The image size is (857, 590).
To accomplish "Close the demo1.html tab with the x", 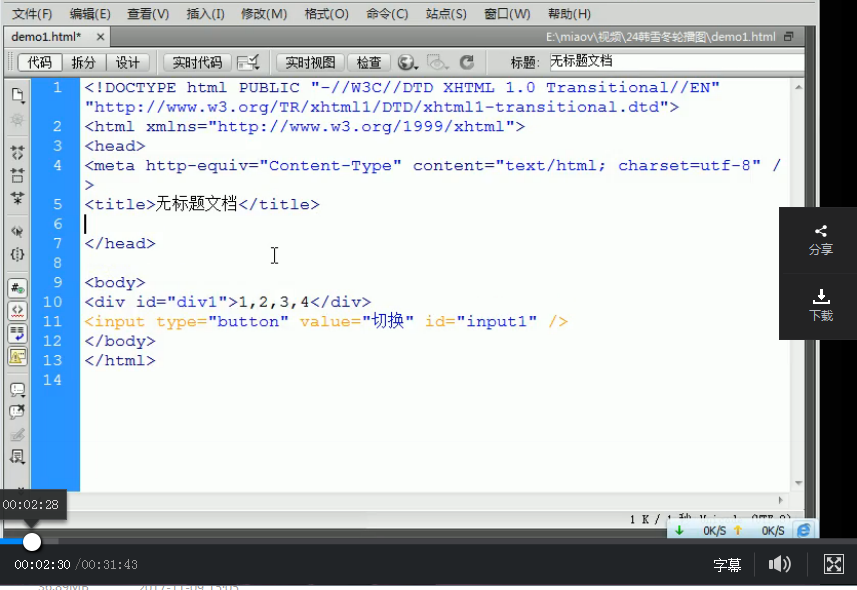I will (x=100, y=37).
